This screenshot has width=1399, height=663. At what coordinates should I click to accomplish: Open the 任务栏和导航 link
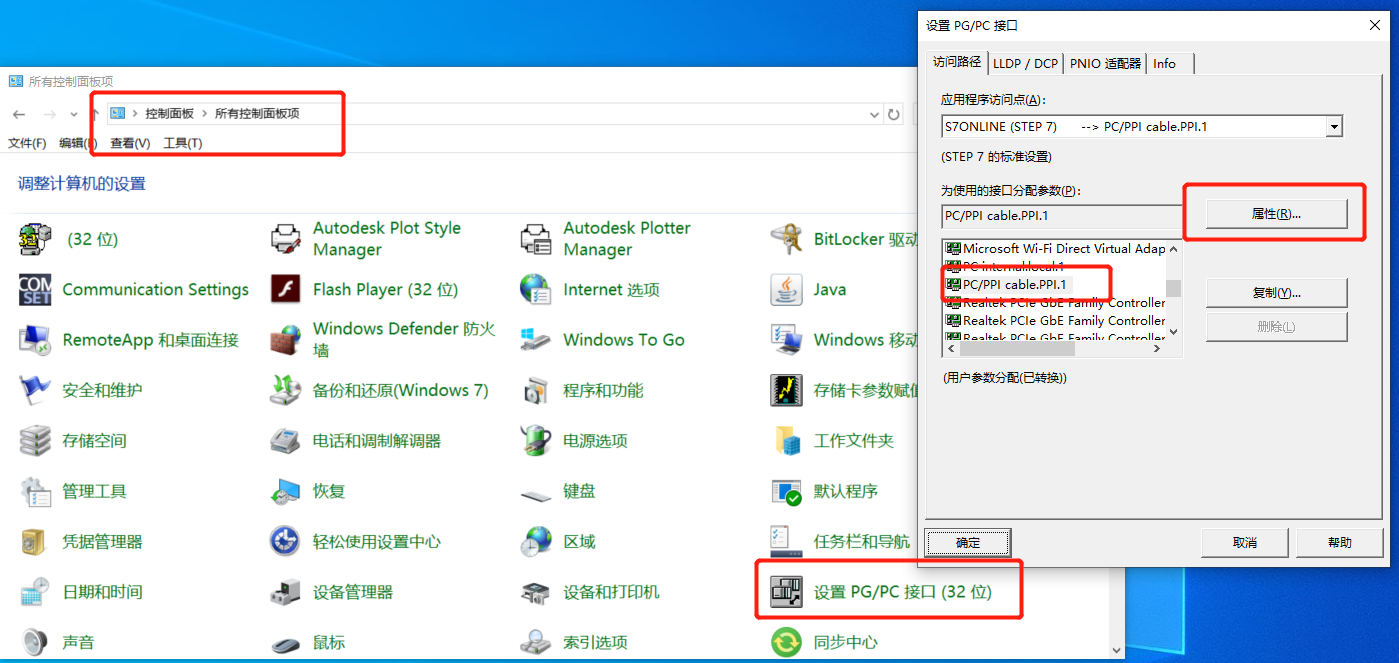coord(862,542)
